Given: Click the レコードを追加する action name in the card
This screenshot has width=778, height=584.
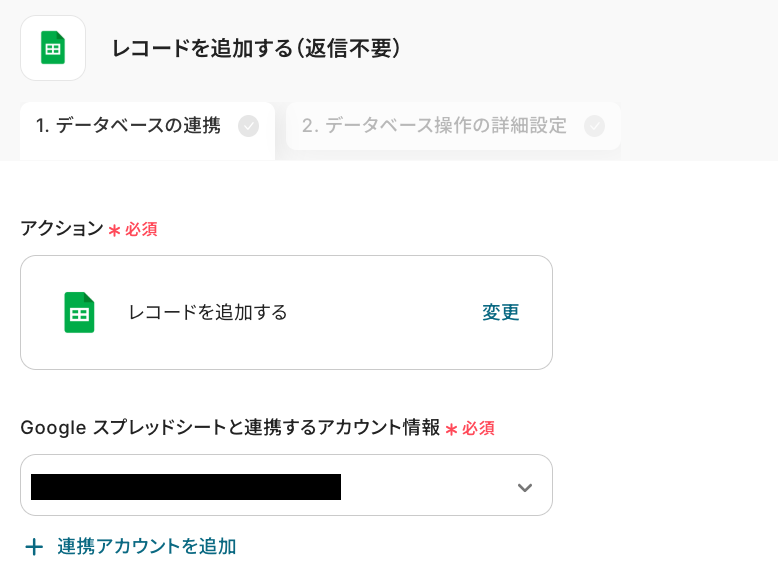Looking at the screenshot, I should click(208, 312).
